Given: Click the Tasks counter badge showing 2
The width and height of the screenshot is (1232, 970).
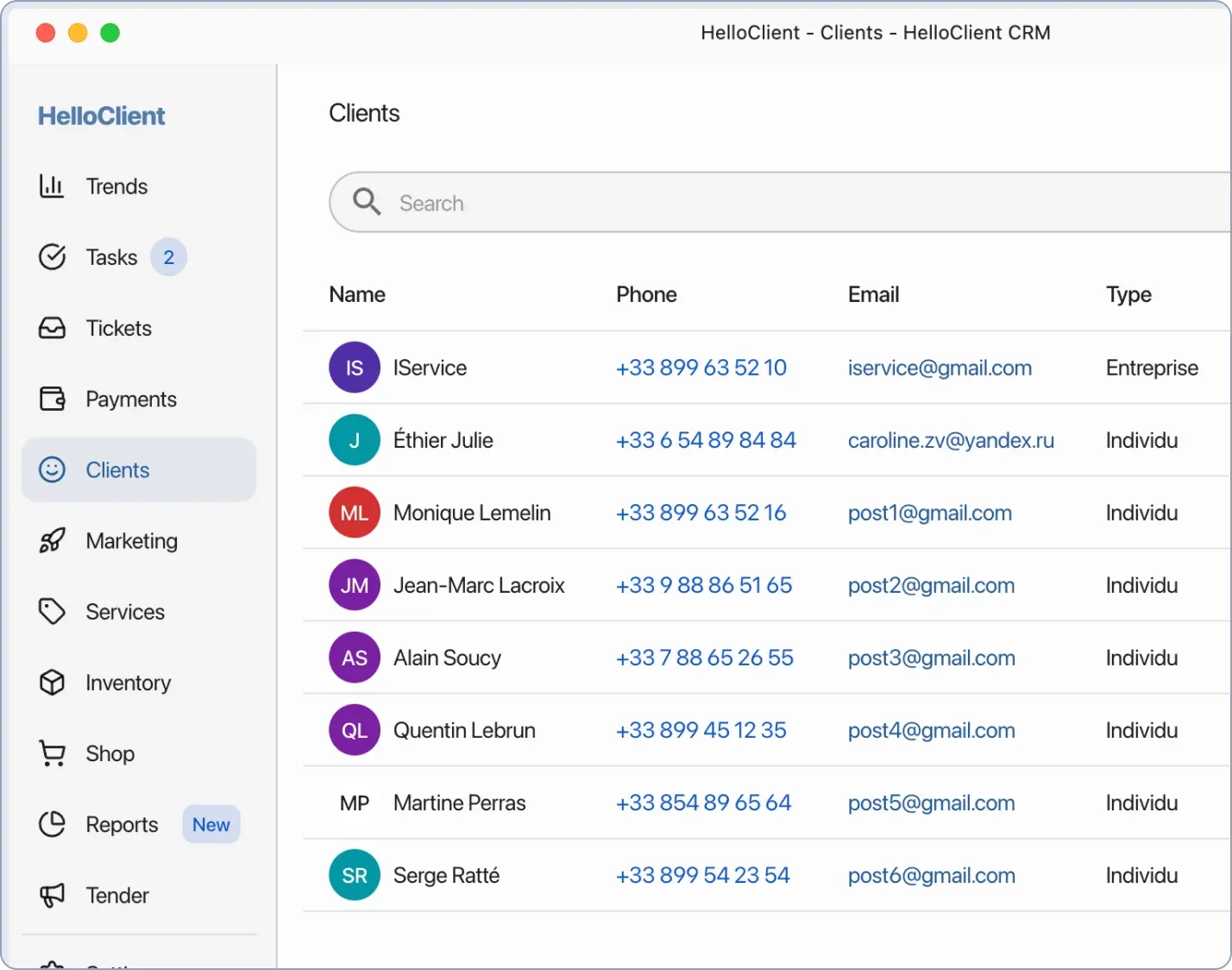Looking at the screenshot, I should pos(168,256).
